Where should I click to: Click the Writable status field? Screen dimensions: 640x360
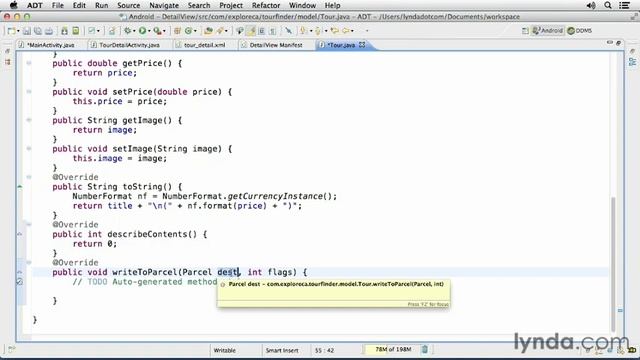225,350
